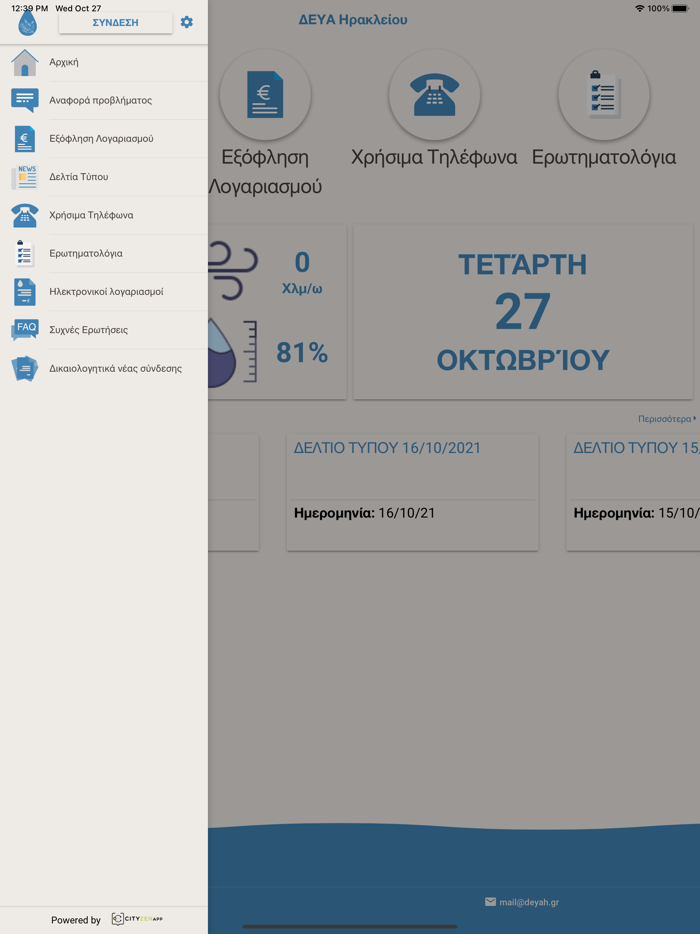Click the wind speed icon in the weather card
The width and height of the screenshot is (700, 934).
[x=233, y=270]
